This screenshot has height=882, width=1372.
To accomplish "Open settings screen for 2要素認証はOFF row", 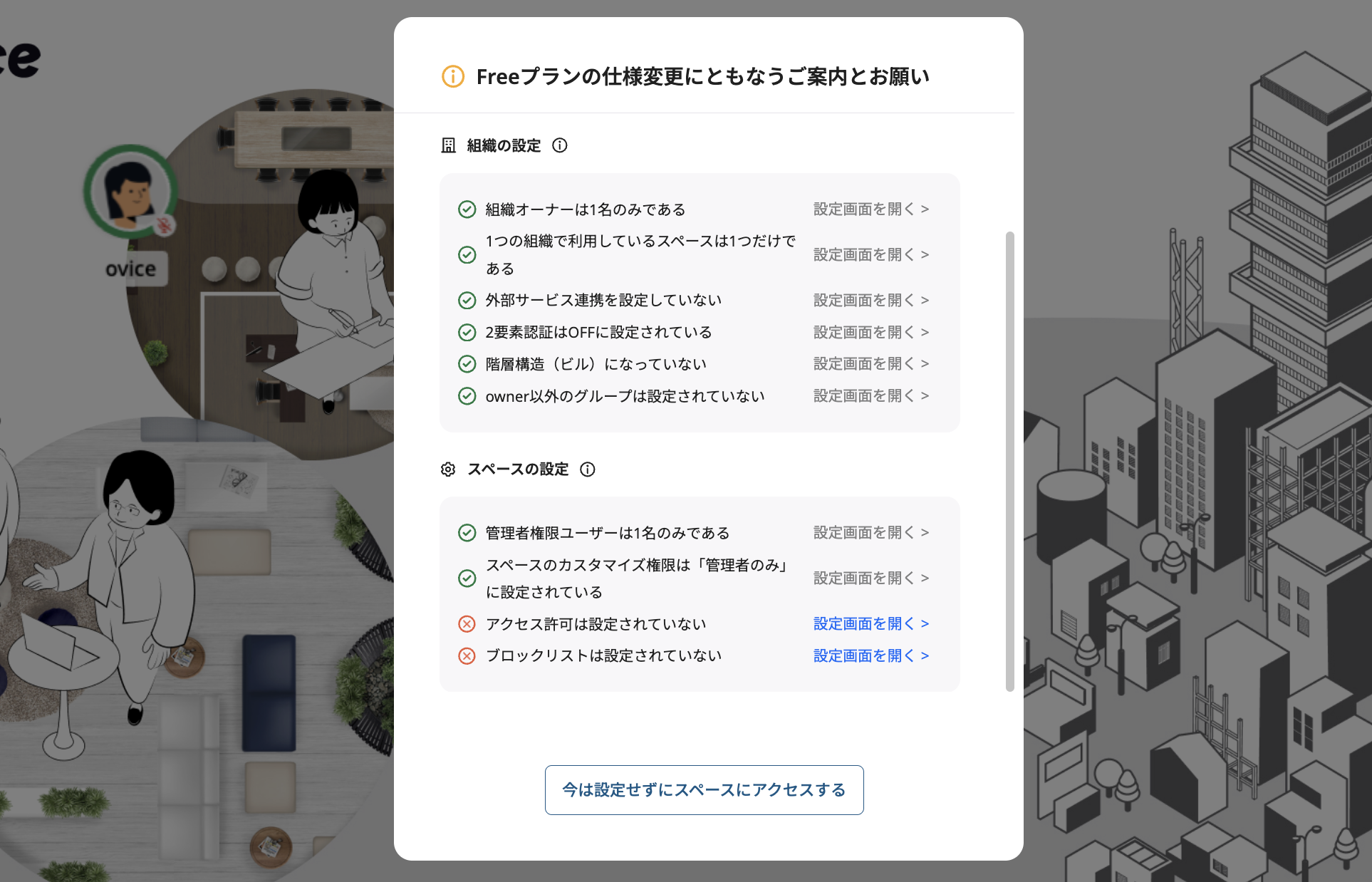I will tap(871, 332).
